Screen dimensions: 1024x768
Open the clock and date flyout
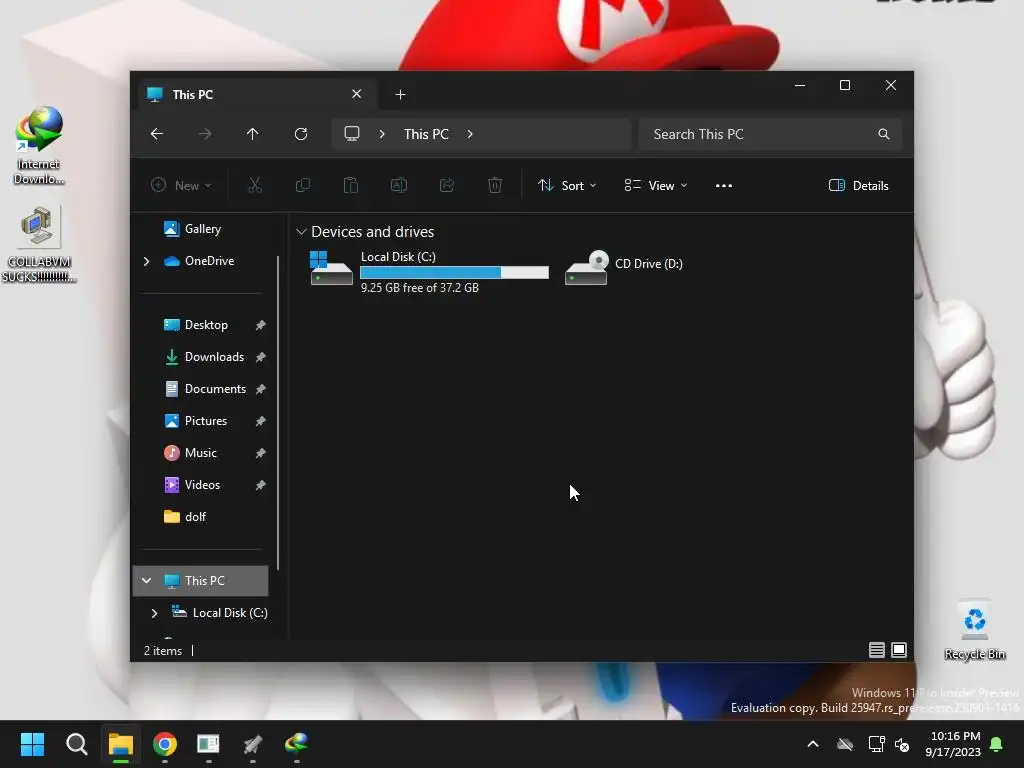click(953, 744)
